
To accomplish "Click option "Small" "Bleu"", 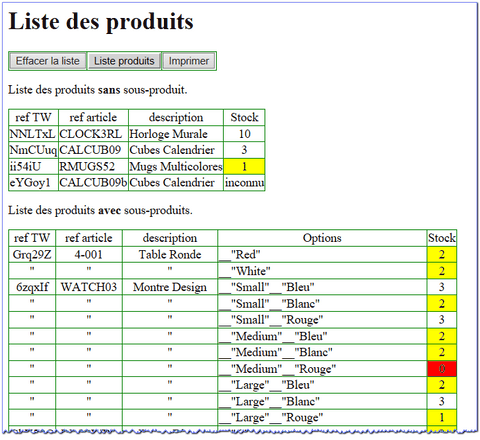I will pos(322,287).
